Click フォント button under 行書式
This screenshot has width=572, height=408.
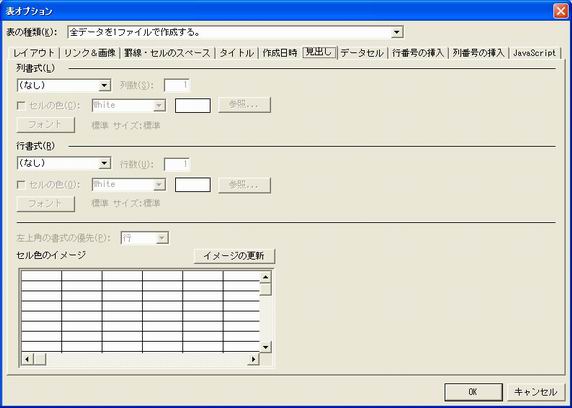(x=46, y=204)
